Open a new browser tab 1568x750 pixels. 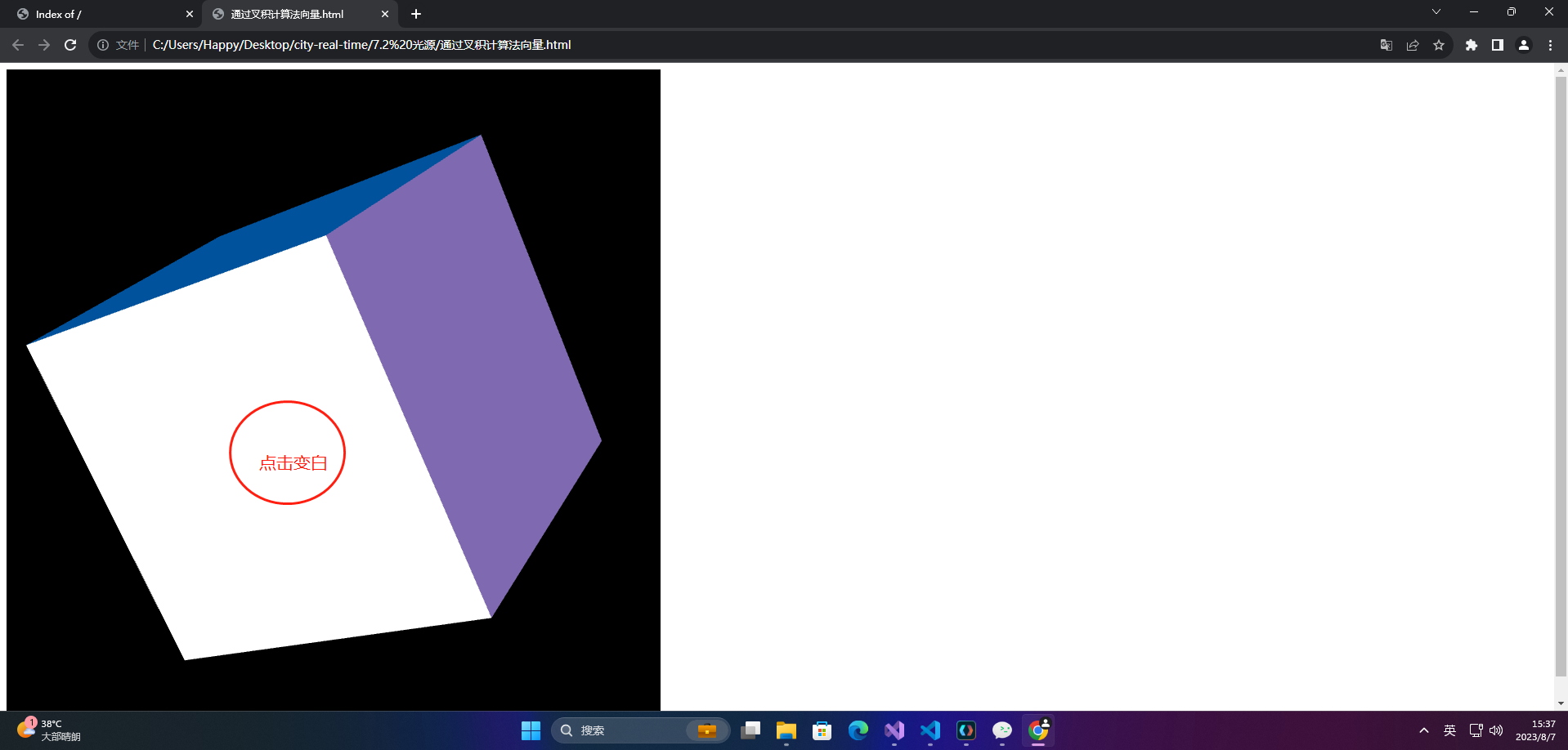[x=416, y=14]
